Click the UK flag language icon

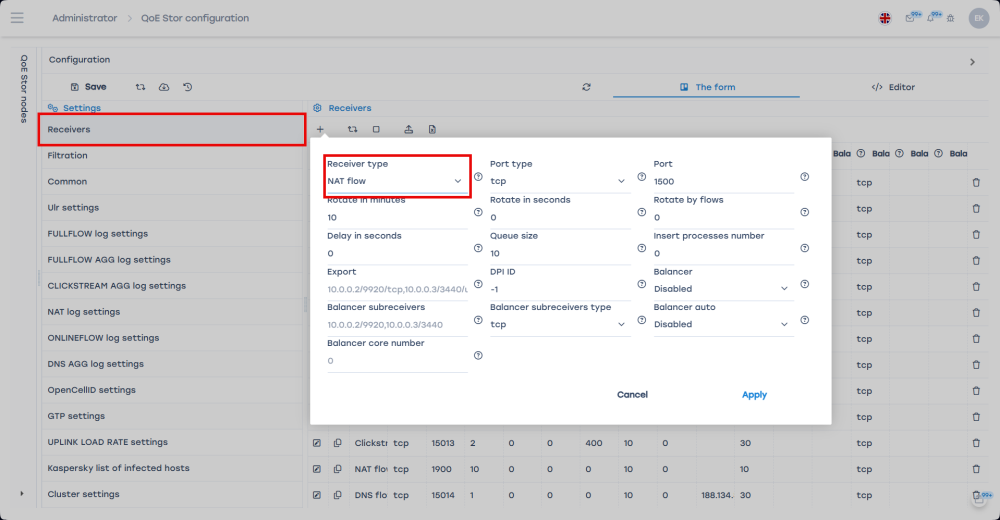pyautogui.click(x=885, y=18)
